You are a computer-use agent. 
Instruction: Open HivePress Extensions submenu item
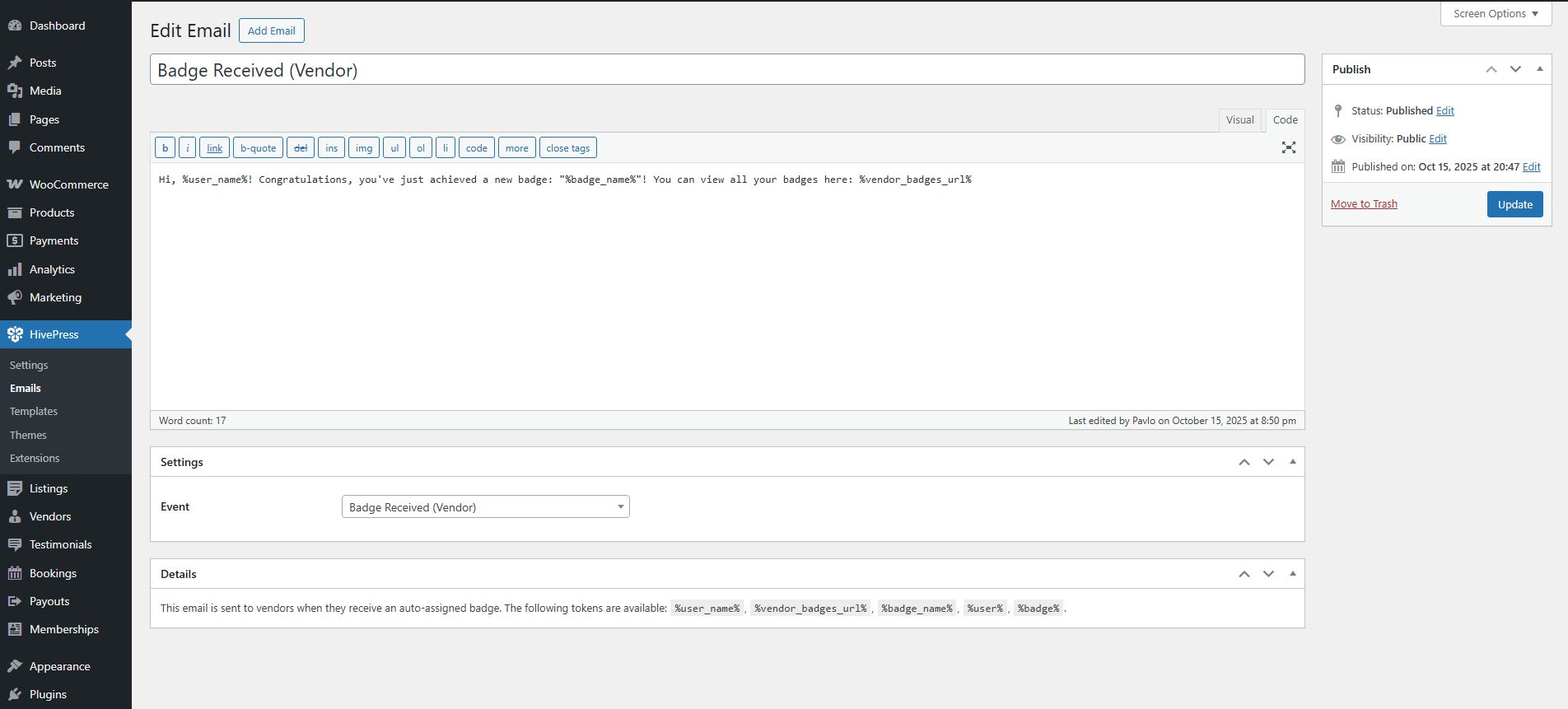click(35, 458)
